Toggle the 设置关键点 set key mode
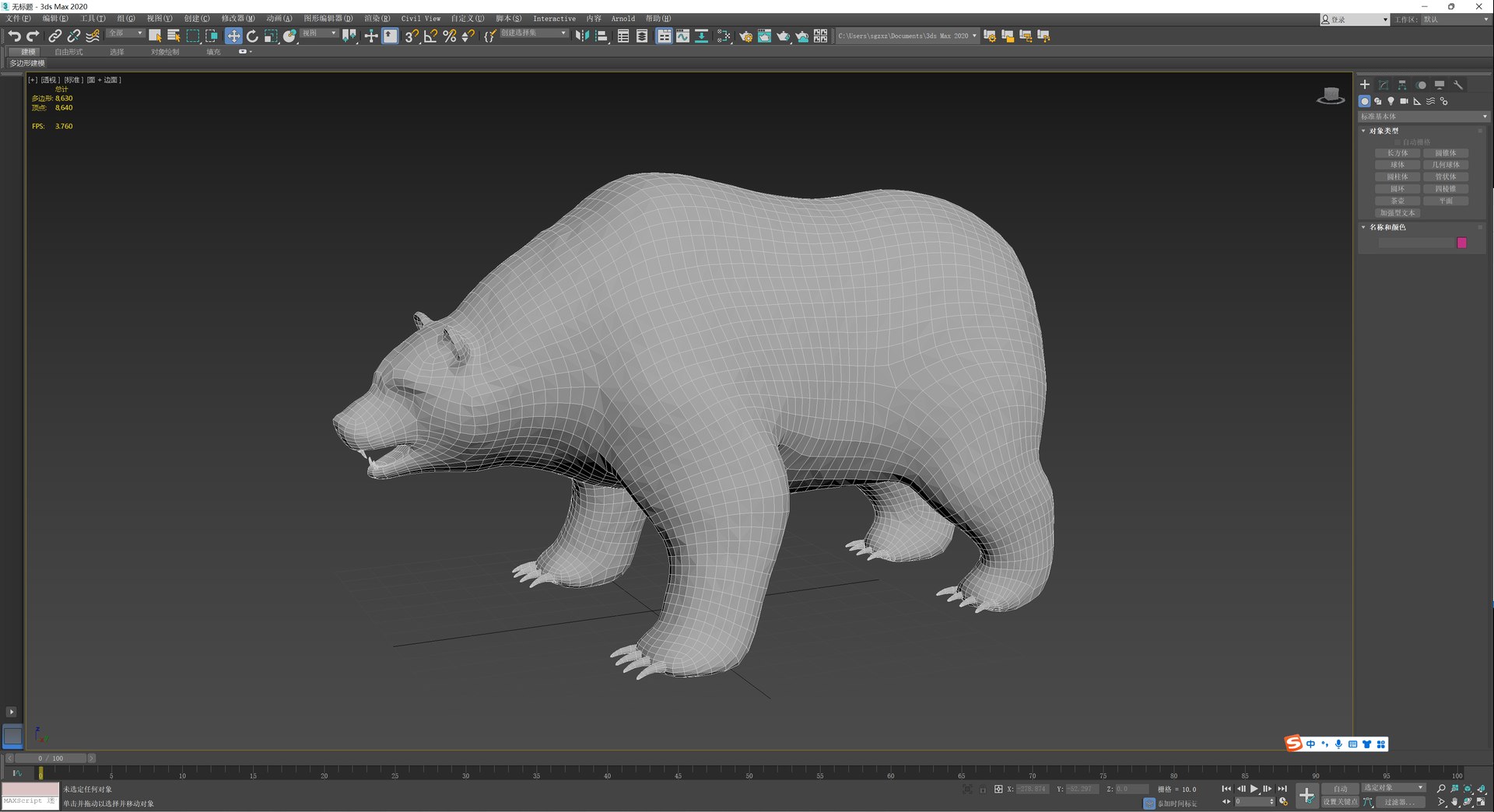Screen dimensions: 1494x812 click(1340, 802)
